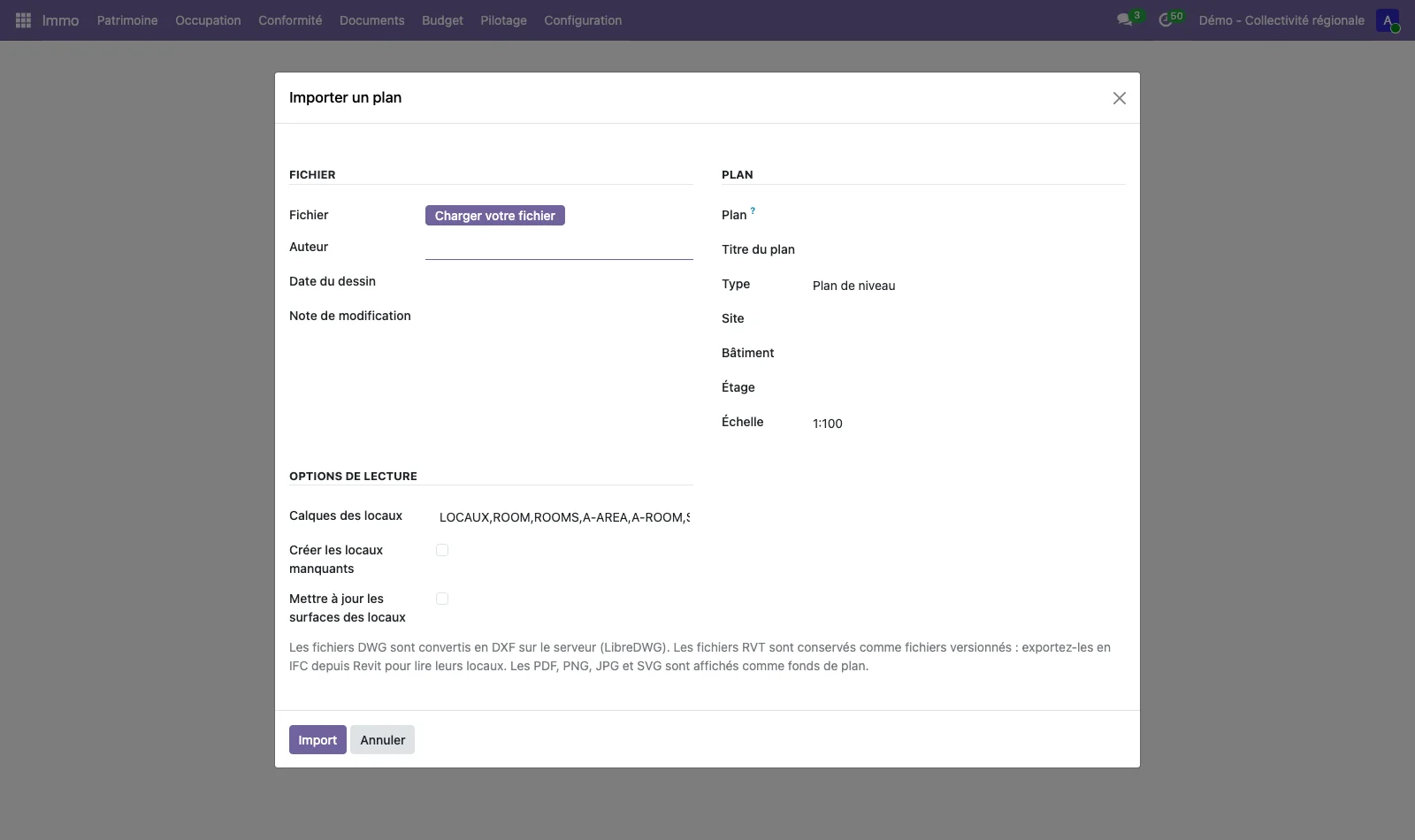This screenshot has height=840, width=1415.
Task: Open the Budget menu
Action: [x=442, y=20]
